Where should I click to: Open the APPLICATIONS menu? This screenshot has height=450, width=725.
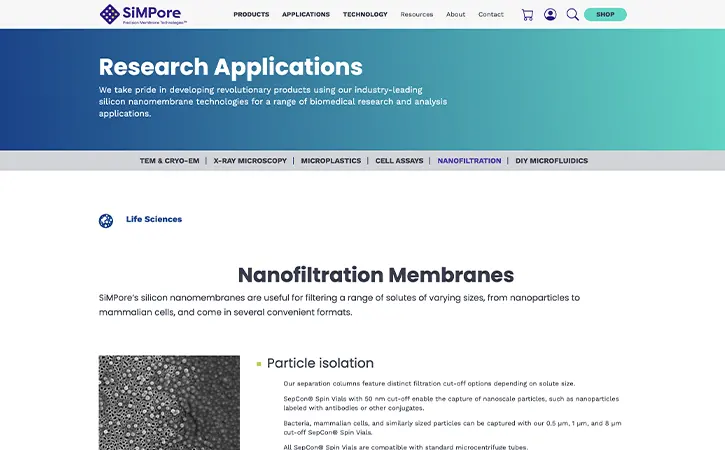tap(306, 14)
